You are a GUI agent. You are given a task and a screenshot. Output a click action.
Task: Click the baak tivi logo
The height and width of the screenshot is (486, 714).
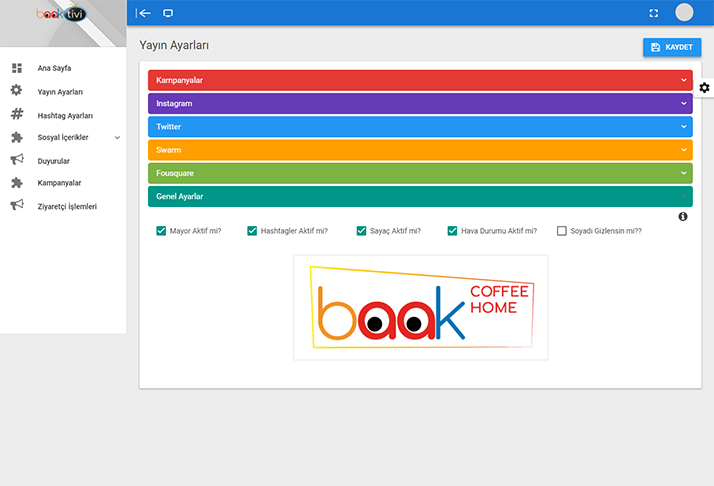tap(62, 14)
